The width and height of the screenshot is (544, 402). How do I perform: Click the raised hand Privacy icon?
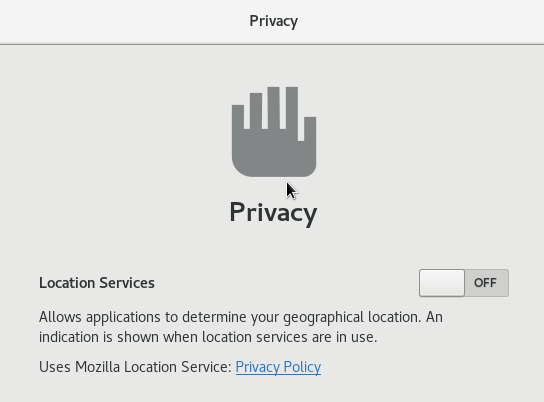pos(274,132)
